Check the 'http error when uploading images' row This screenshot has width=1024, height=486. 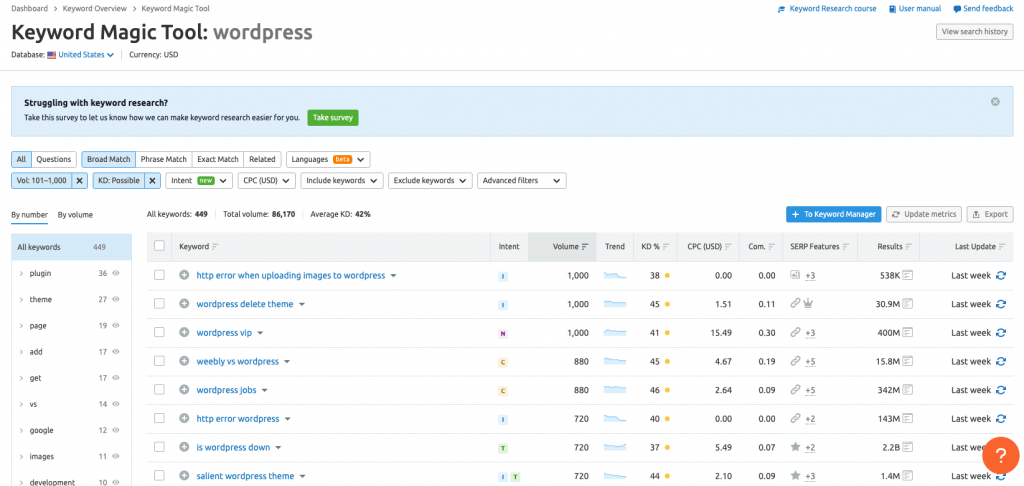point(159,275)
